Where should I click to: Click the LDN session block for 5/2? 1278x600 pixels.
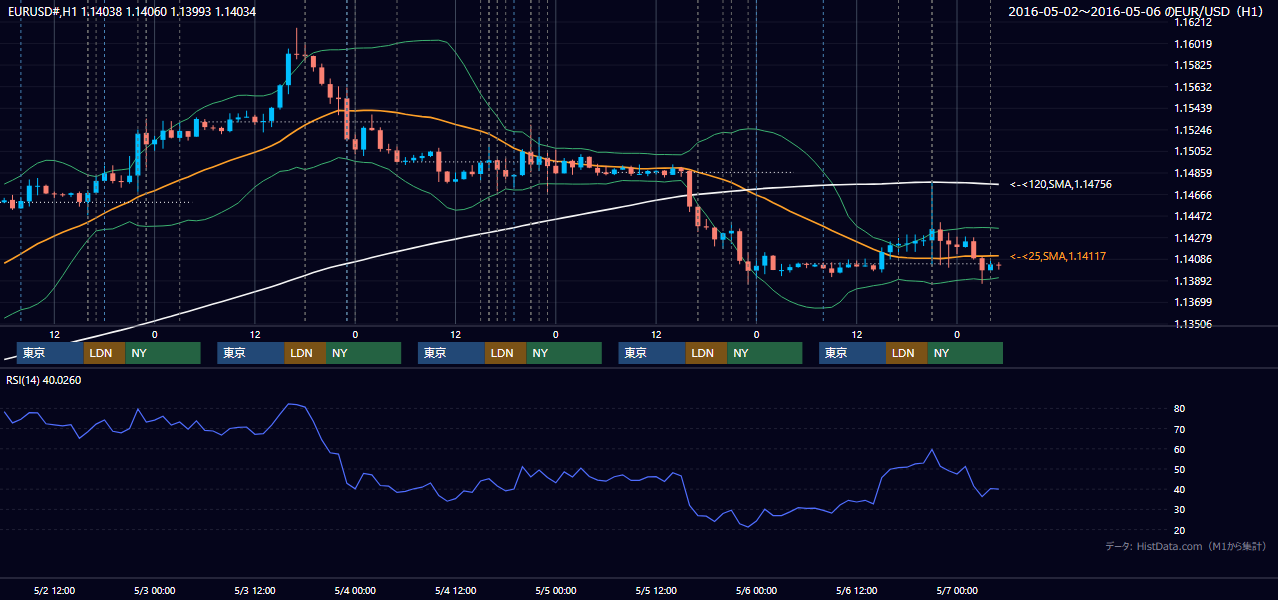pyautogui.click(x=104, y=353)
